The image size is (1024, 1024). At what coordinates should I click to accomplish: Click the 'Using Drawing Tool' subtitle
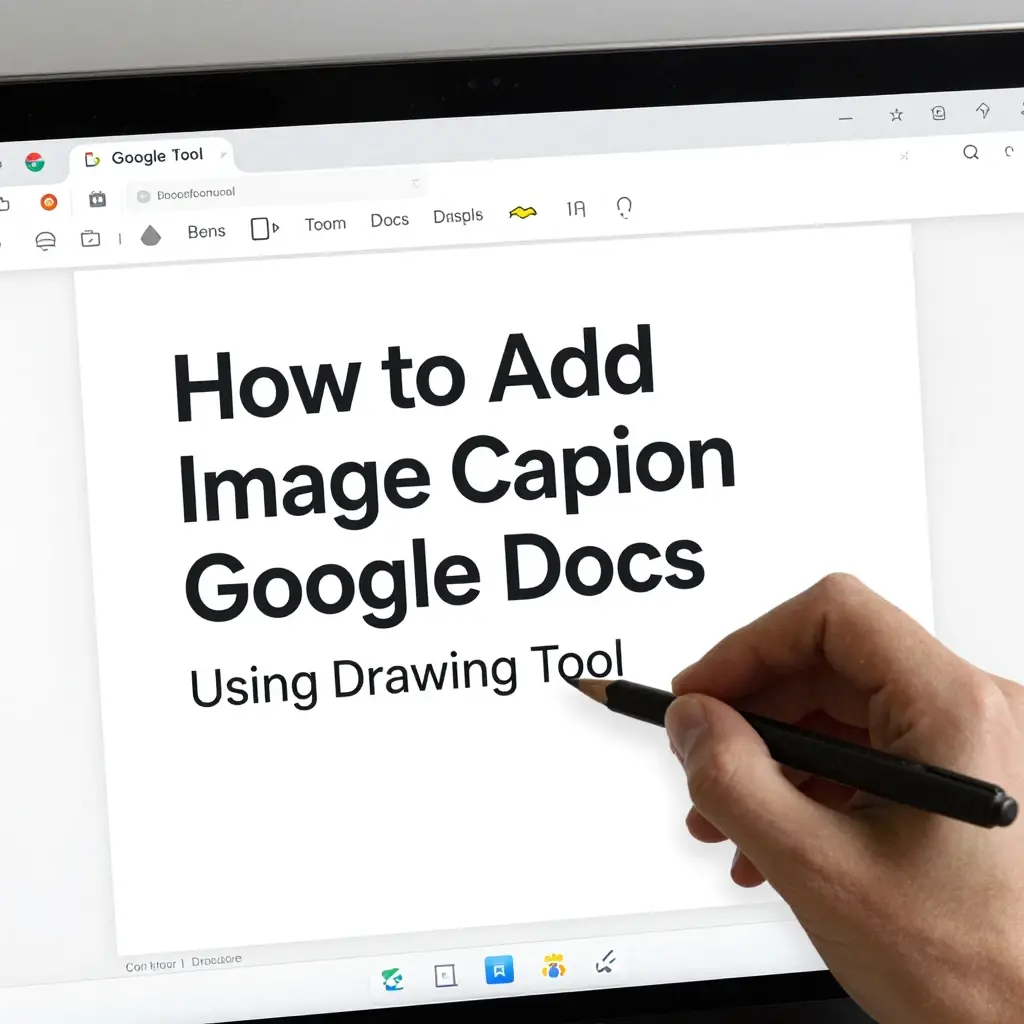[407, 675]
